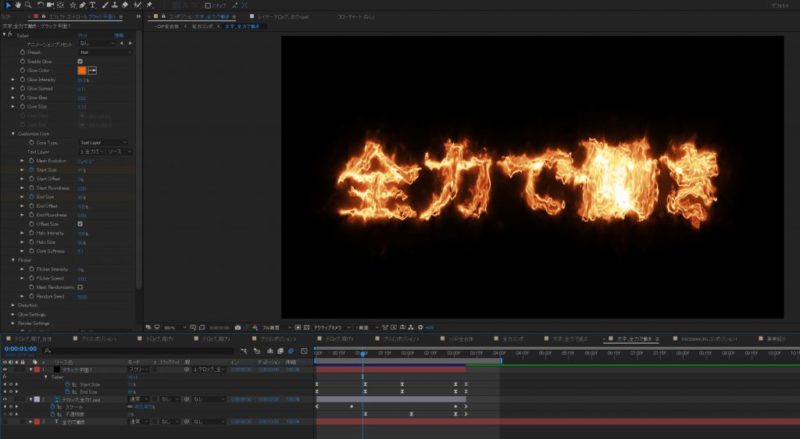This screenshot has height=439, width=800.
Task: Click the Random Seed value
Action: (x=82, y=297)
